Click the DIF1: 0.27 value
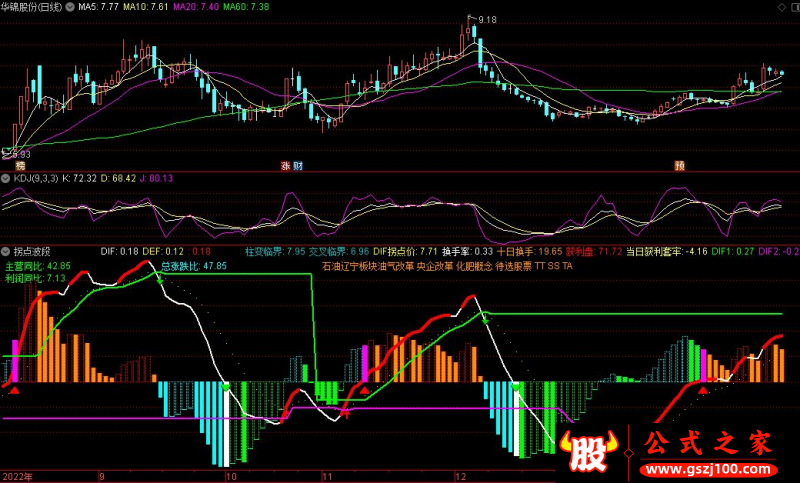Viewport: 800px width, 483px height. point(733,251)
